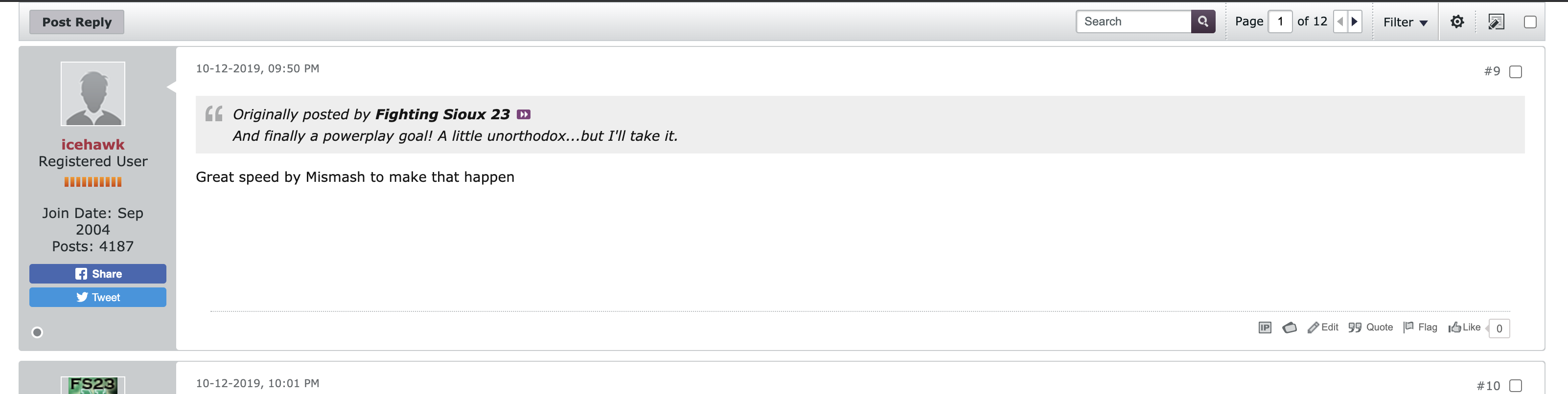The height and width of the screenshot is (394, 1568).
Task: Tweet this post with Tweet button
Action: click(x=97, y=297)
